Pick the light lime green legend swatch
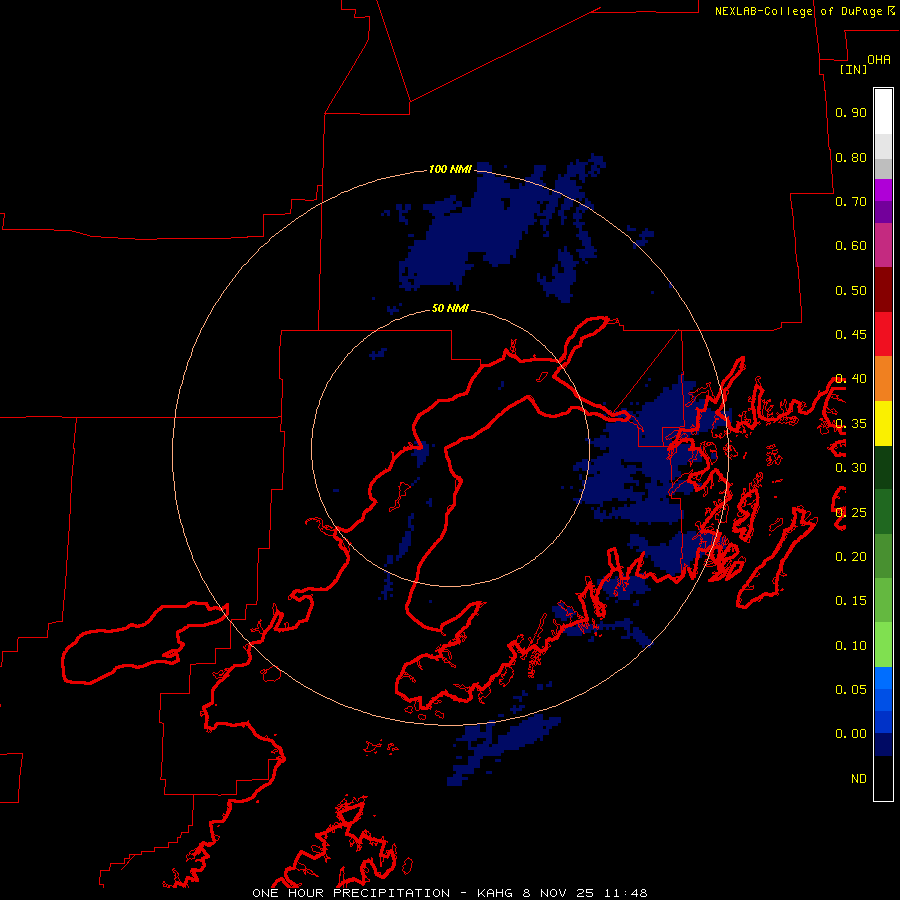 click(x=883, y=645)
